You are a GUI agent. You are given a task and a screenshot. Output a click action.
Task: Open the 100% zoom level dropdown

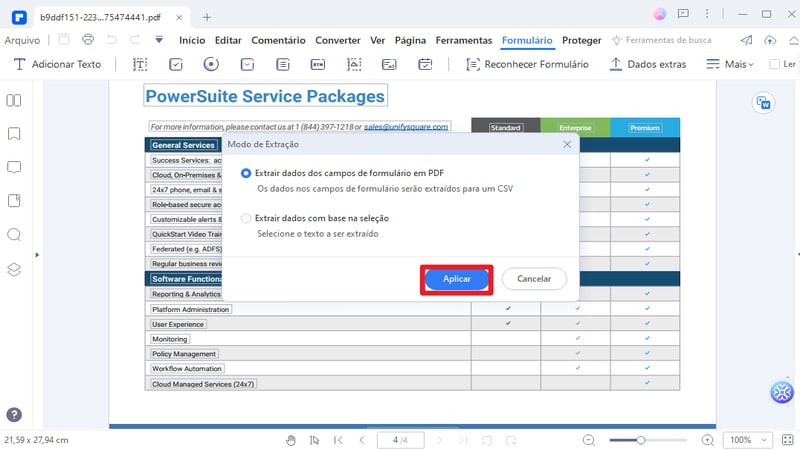pos(747,440)
